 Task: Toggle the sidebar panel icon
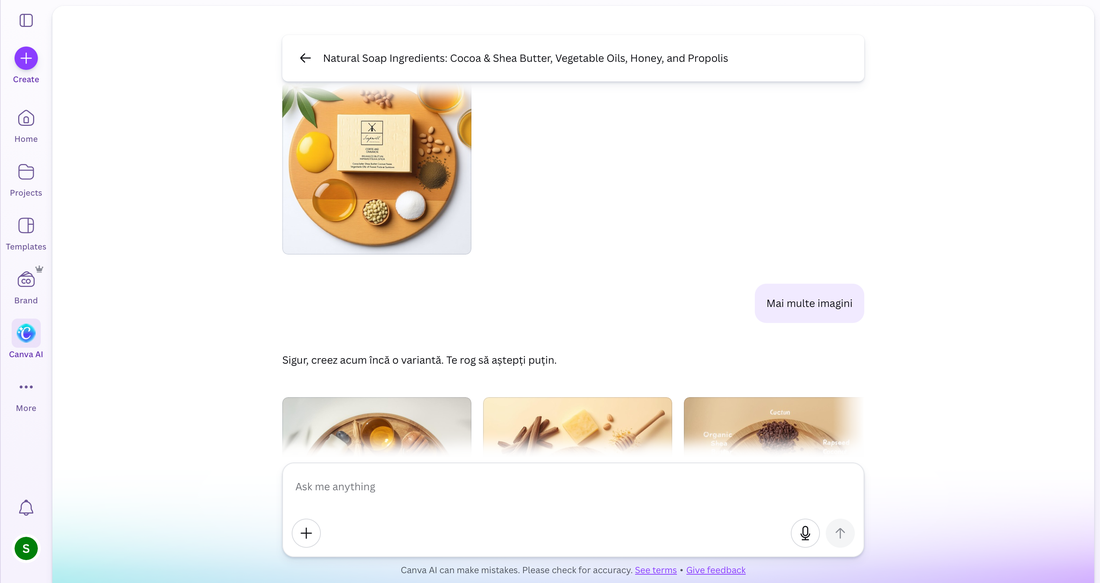[x=26, y=20]
